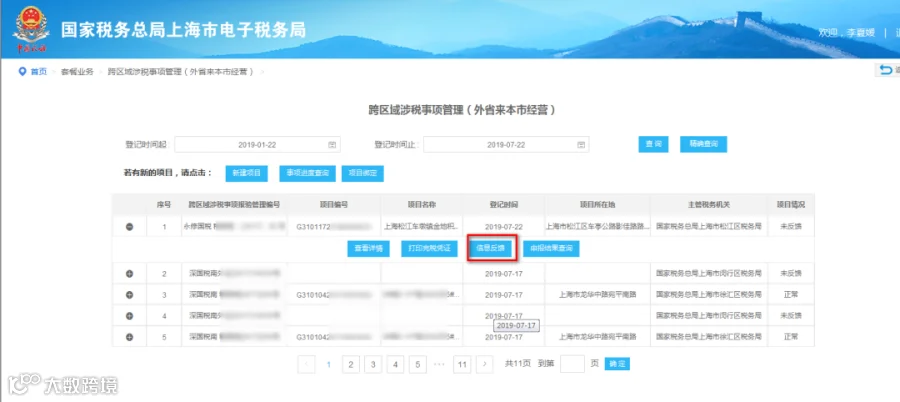Go to previous page arrow in pagination
The width and height of the screenshot is (900, 402).
pos(307,364)
